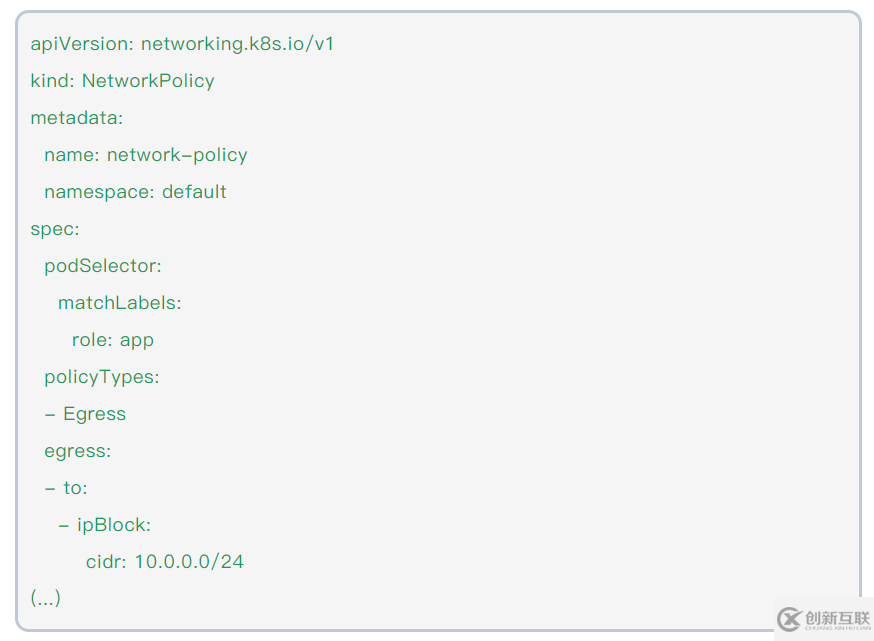Click the networking.k8s.io/v1 value
Viewport: 874px width, 641px height.
coord(237,43)
